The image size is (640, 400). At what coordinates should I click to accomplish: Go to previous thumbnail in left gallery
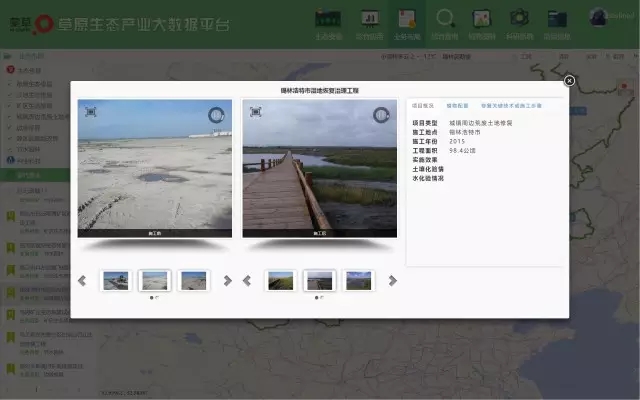pyautogui.click(x=82, y=281)
